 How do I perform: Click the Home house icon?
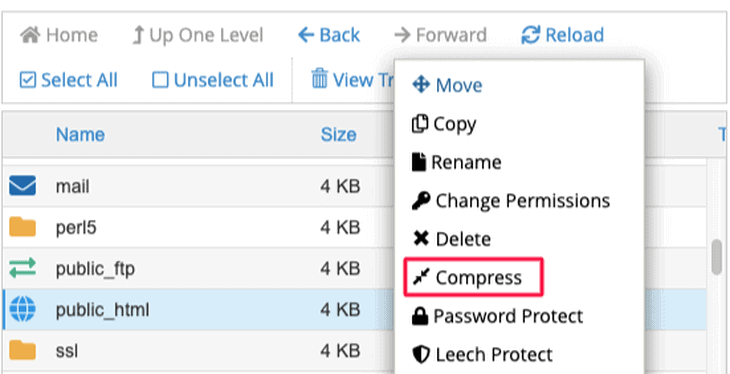point(31,35)
